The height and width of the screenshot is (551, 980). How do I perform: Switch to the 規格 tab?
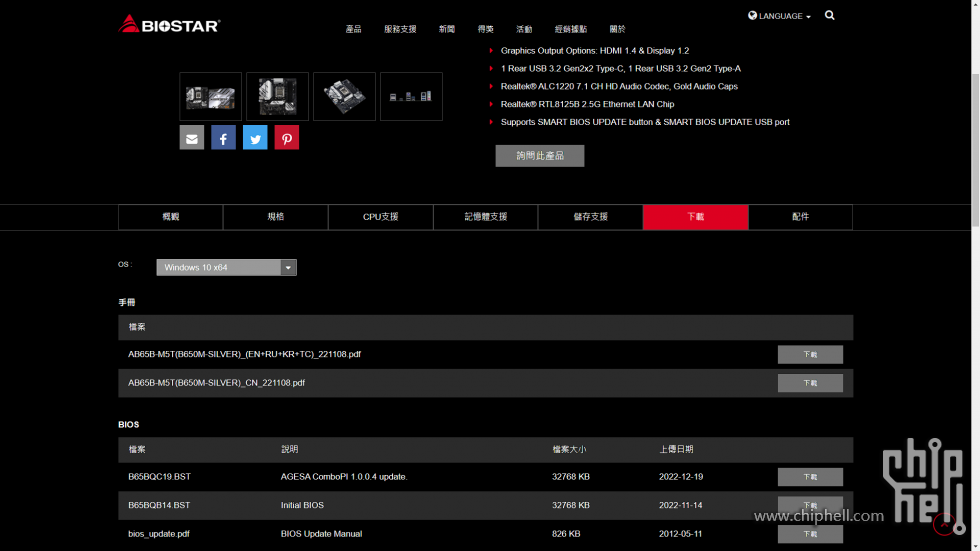pos(276,217)
